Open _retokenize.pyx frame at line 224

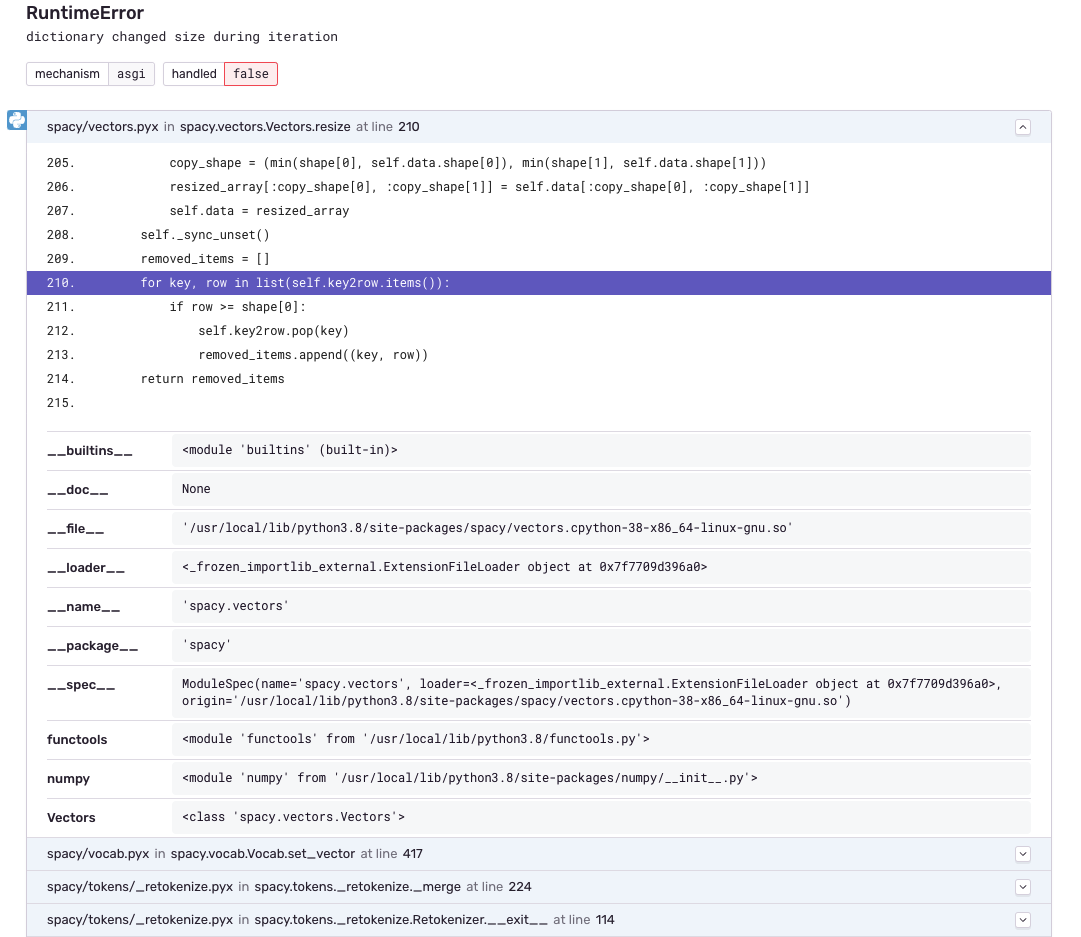[x=538, y=887]
